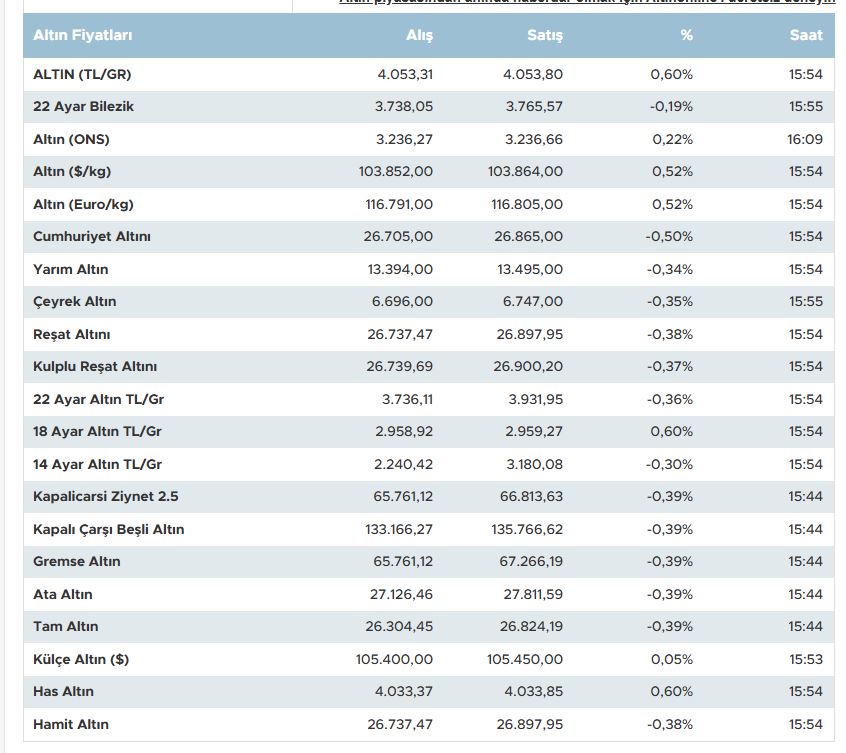This screenshot has width=846, height=753.
Task: Select the Altın (ONS) entry
Action: [71, 140]
